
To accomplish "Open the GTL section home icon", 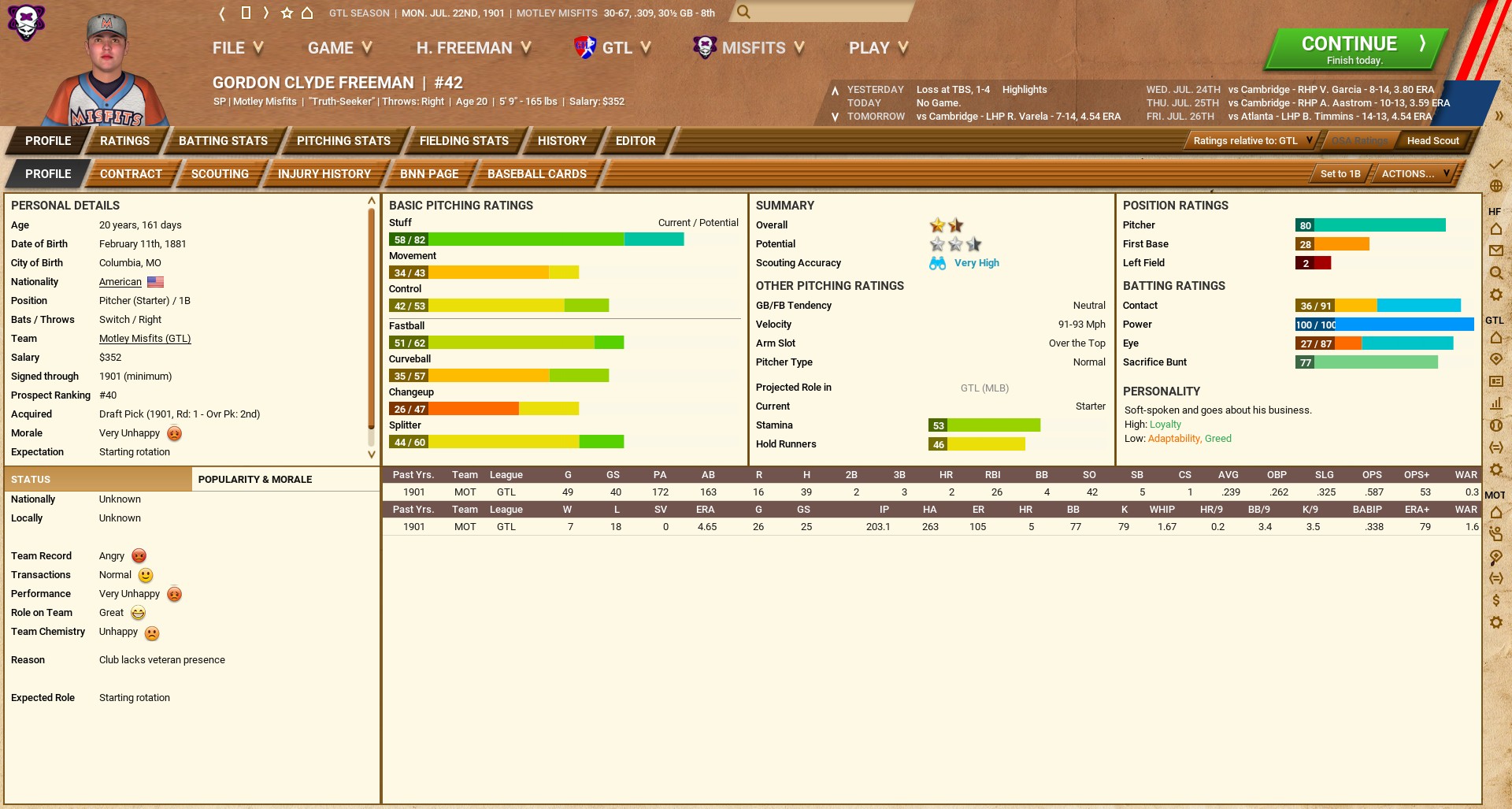I will pos(1496,337).
